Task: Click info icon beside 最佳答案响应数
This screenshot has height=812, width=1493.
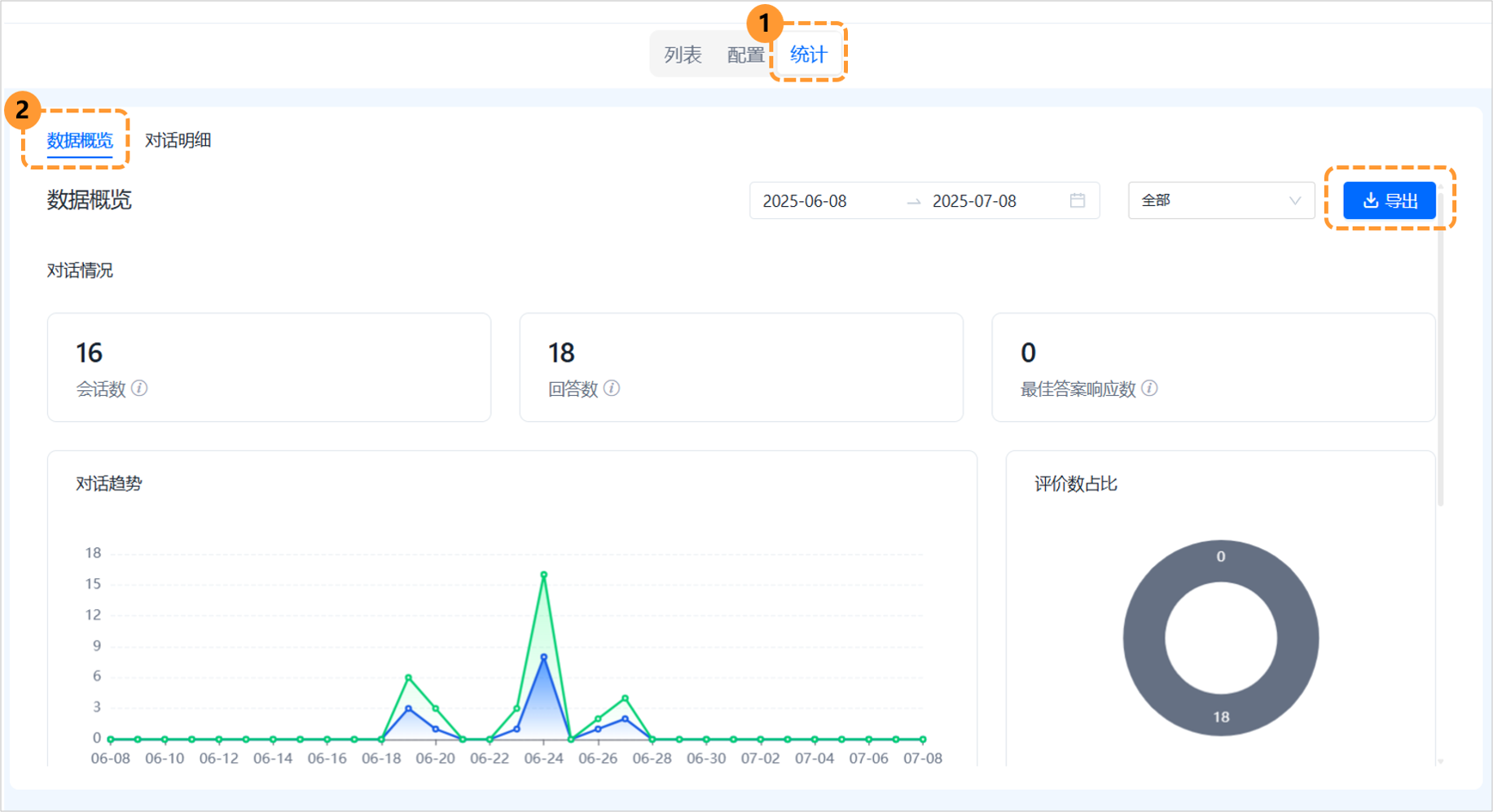Action: tap(1149, 388)
